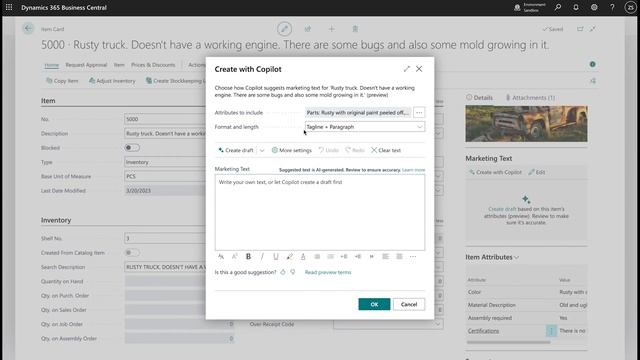Confirm with the OK button
640x360 pixels.
374,304
